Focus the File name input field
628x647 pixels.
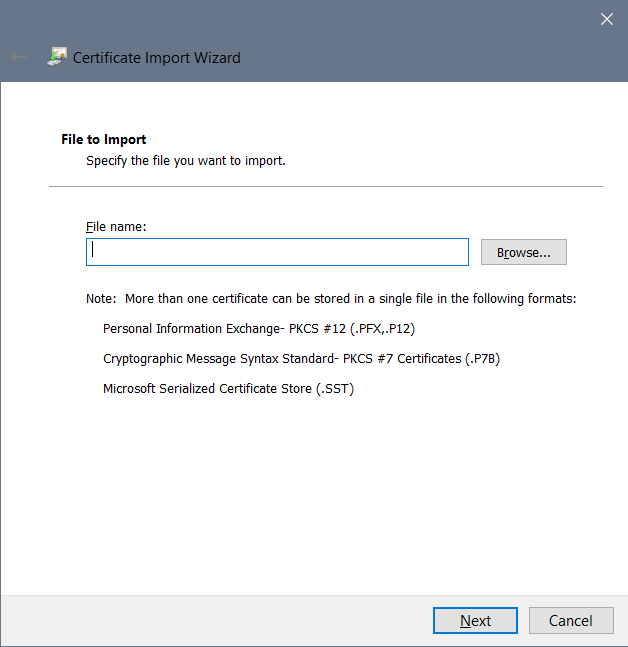click(x=277, y=252)
